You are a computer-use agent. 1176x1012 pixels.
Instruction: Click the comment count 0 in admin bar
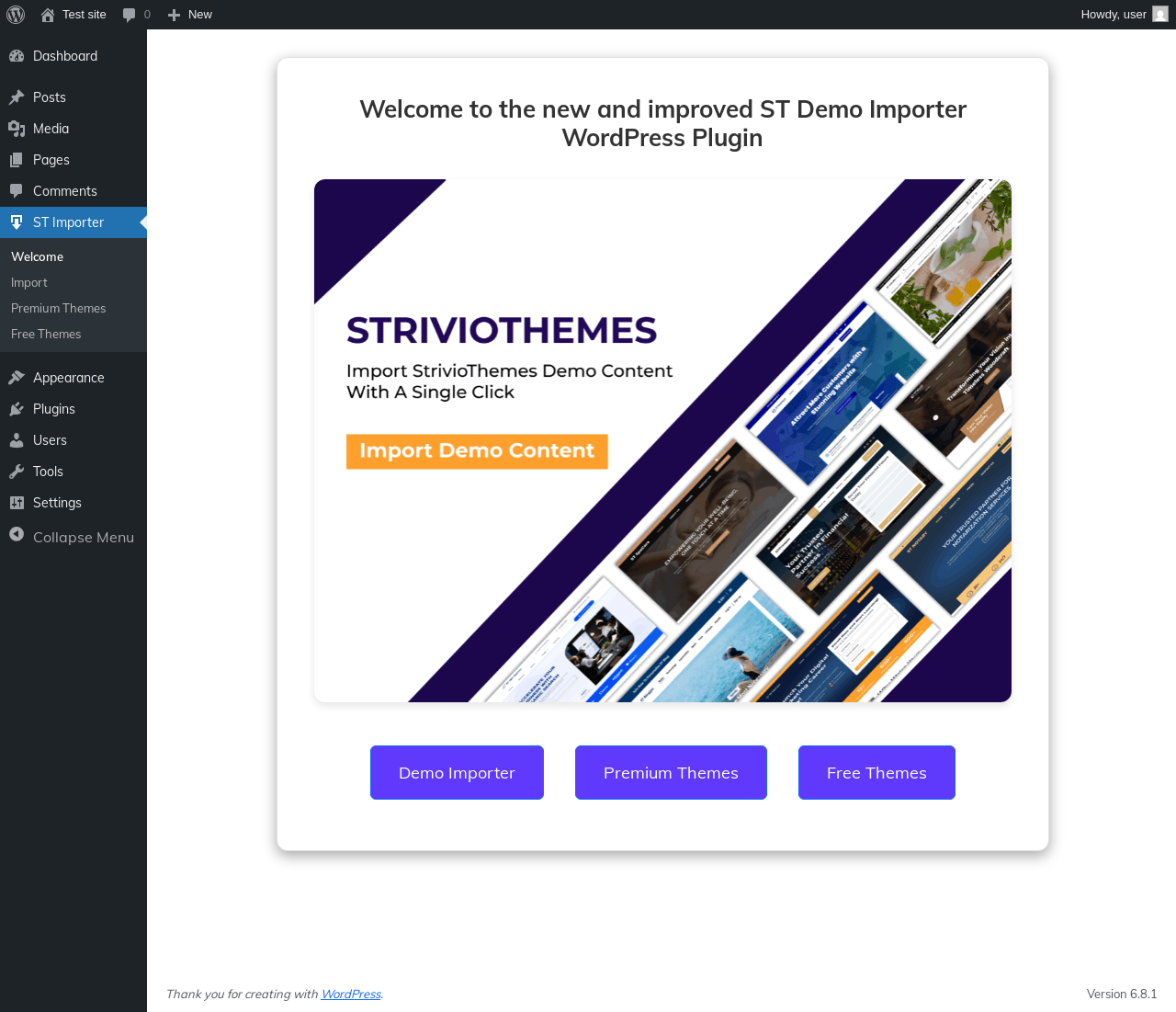(x=147, y=15)
